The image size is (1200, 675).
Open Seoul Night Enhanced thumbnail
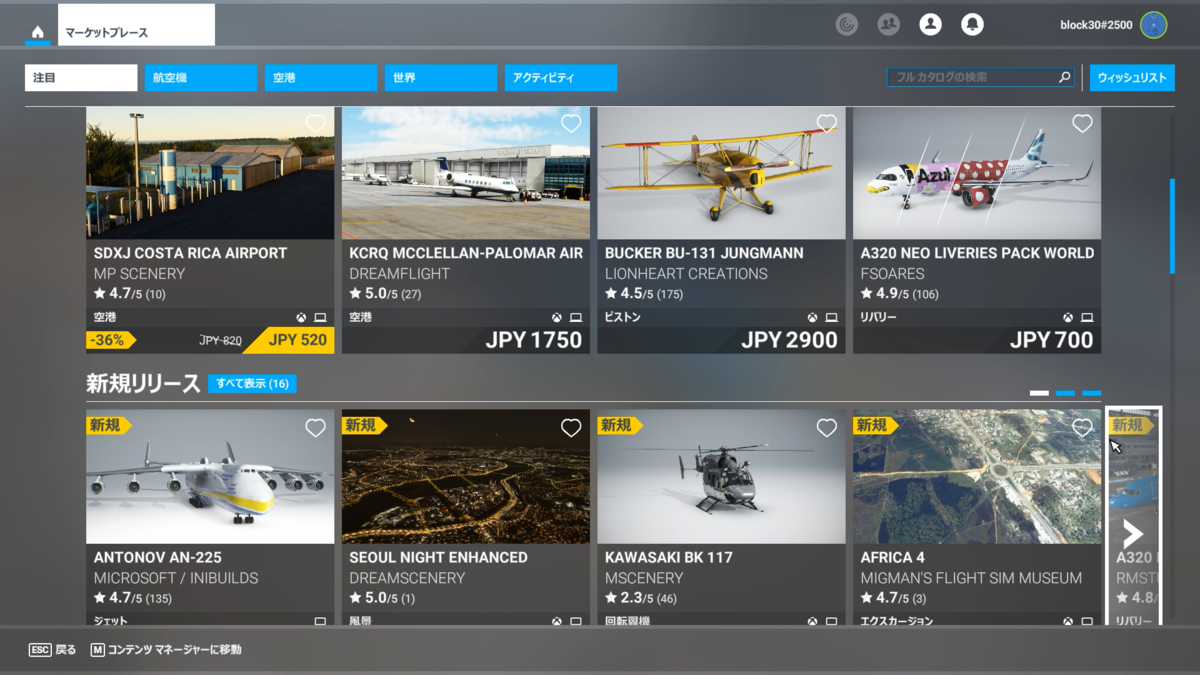tap(466, 476)
